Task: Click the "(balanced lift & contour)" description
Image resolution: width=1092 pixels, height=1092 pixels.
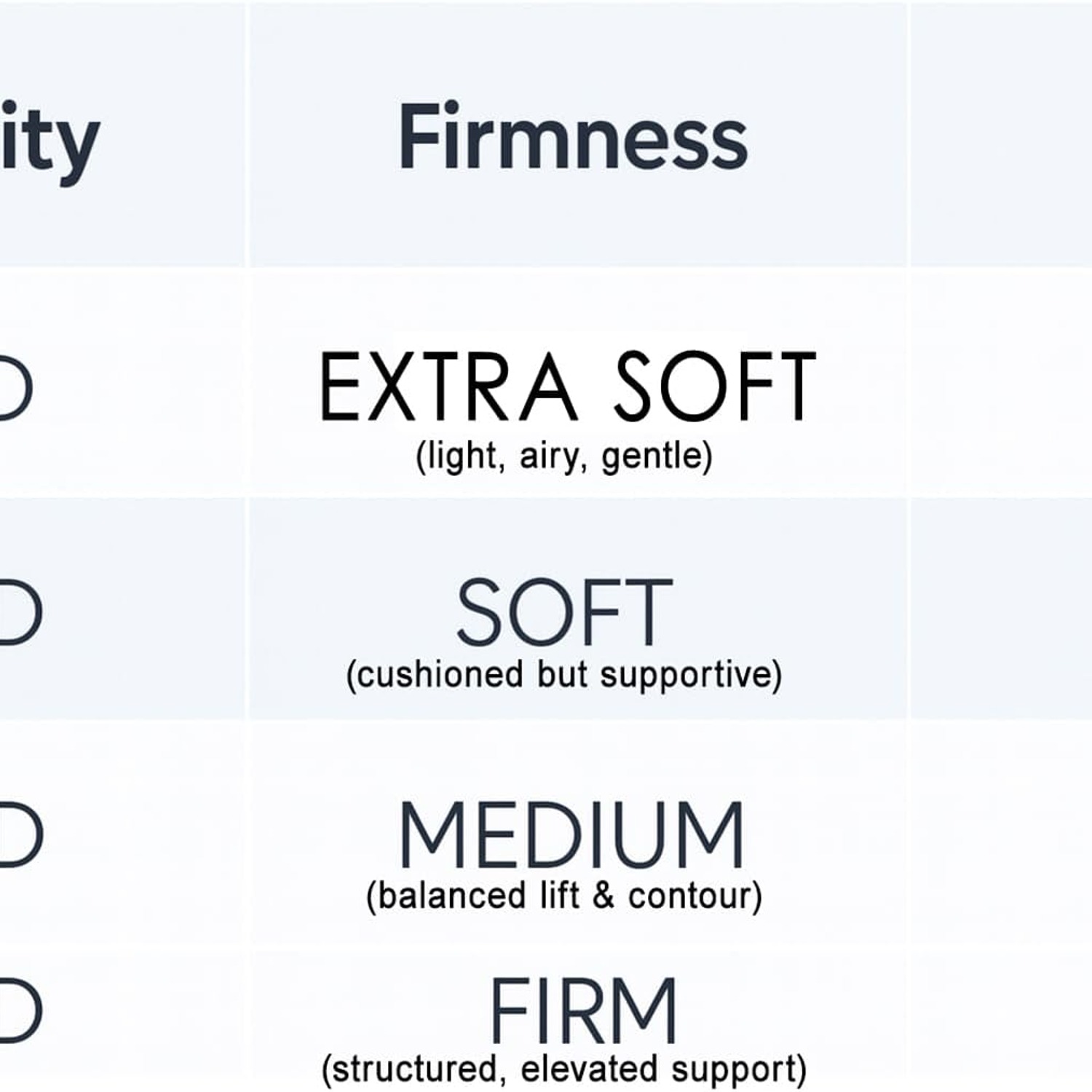Action: point(564,895)
